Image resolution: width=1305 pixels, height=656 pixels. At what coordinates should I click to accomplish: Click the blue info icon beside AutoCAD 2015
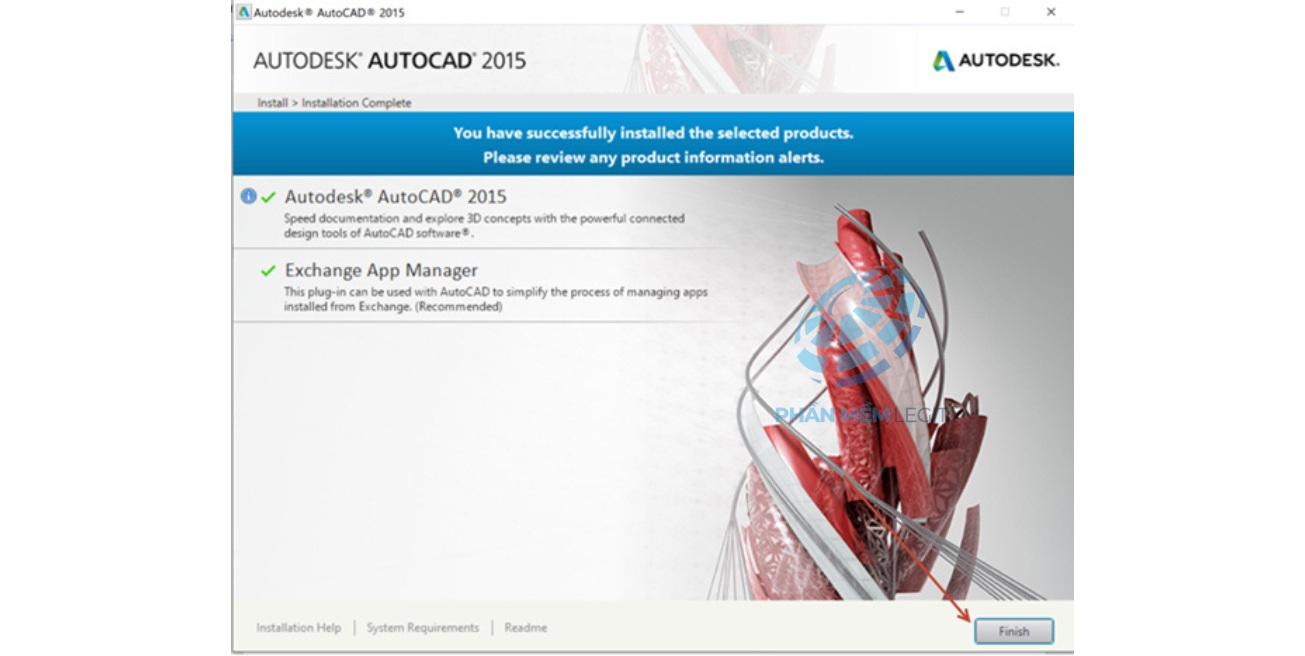249,196
